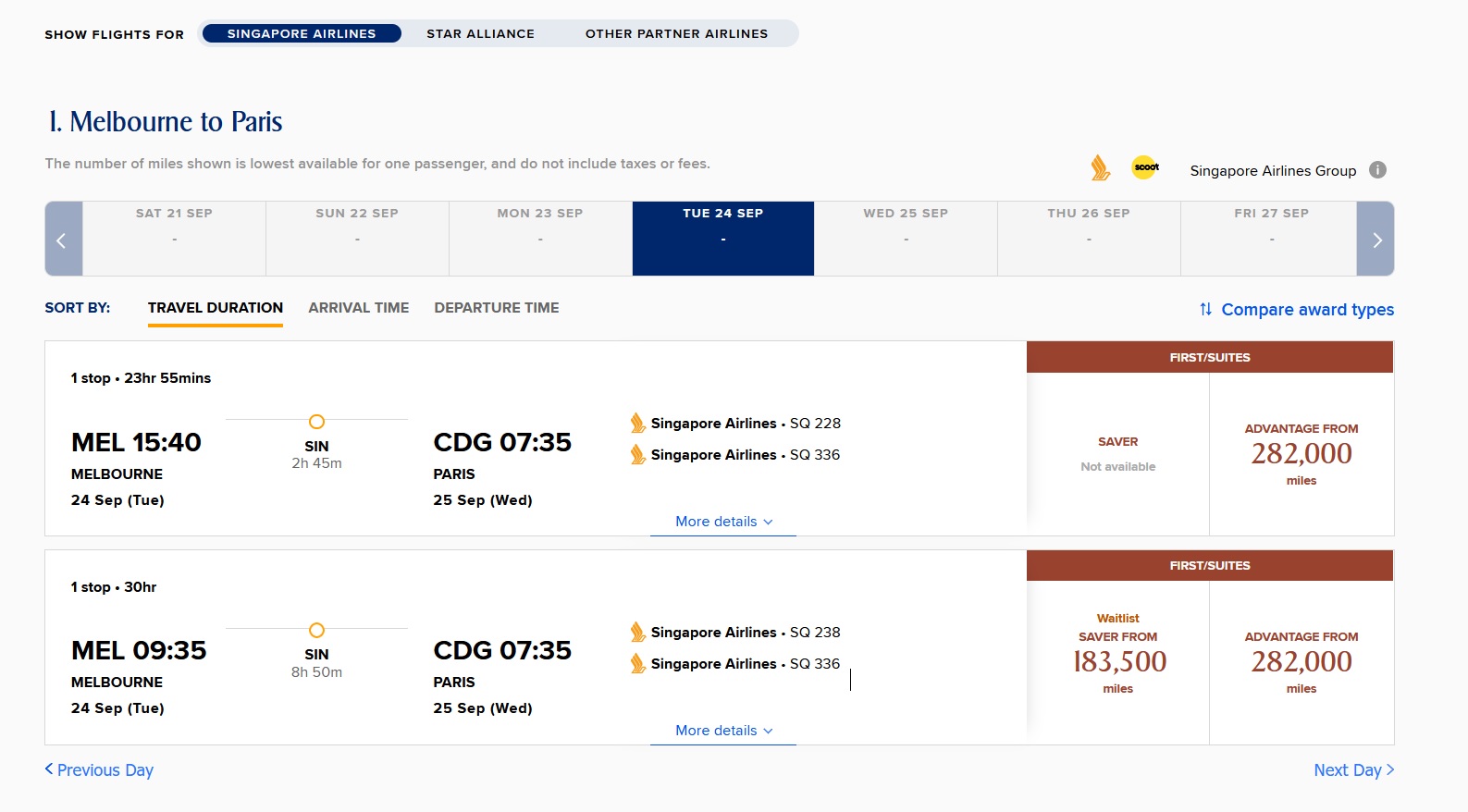Expand More details for the 23hr 55mins flight

[723, 522]
